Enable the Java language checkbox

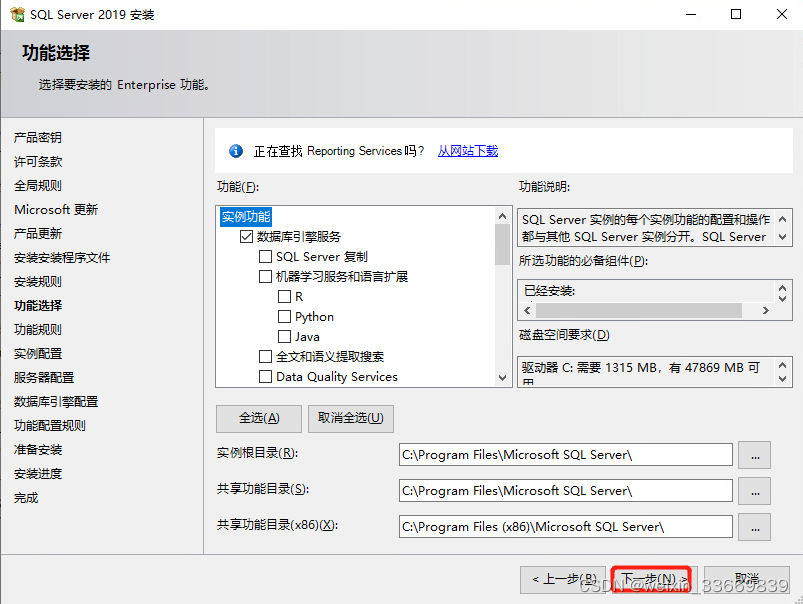284,337
